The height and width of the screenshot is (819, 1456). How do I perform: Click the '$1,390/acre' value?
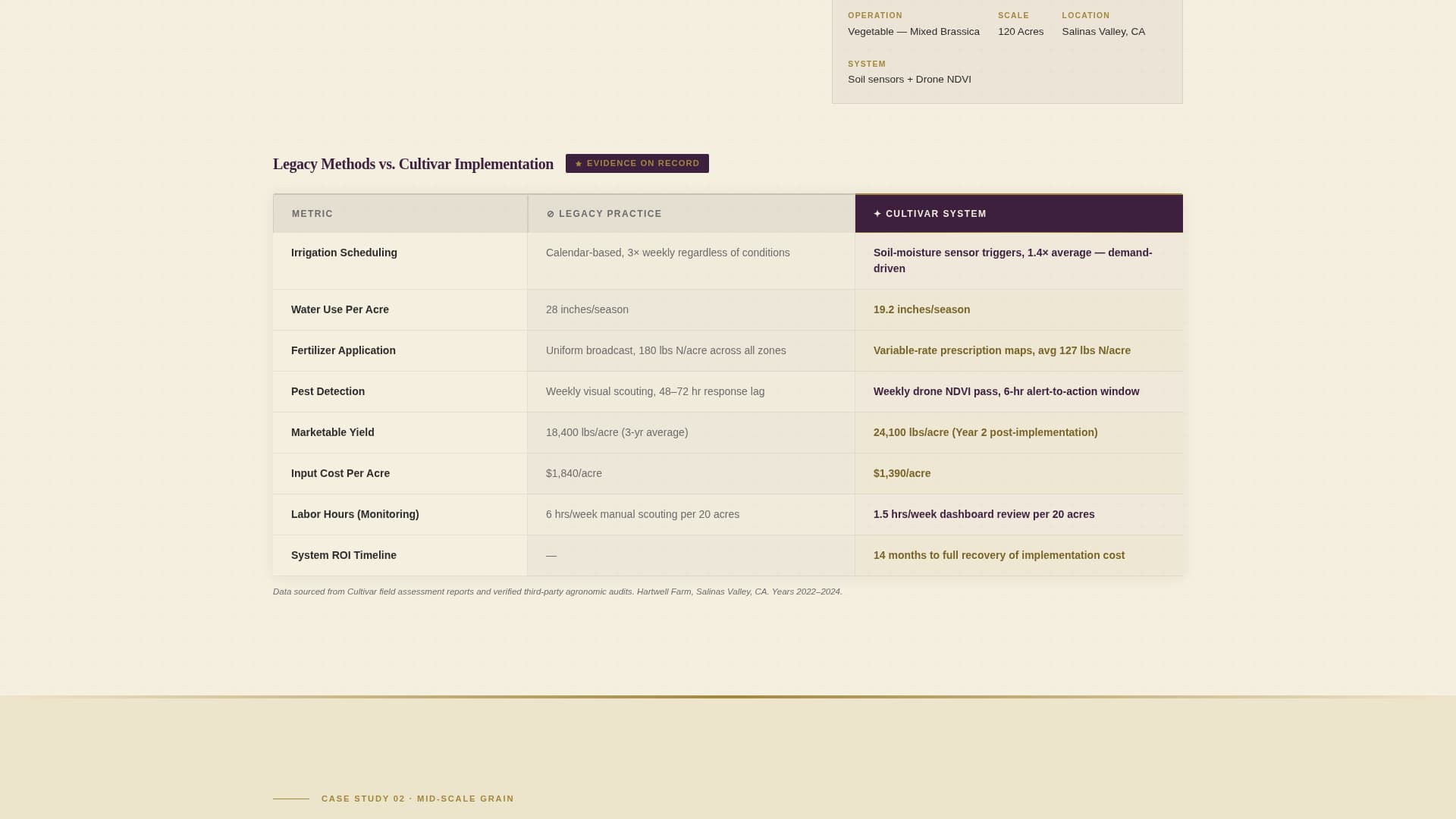point(902,473)
